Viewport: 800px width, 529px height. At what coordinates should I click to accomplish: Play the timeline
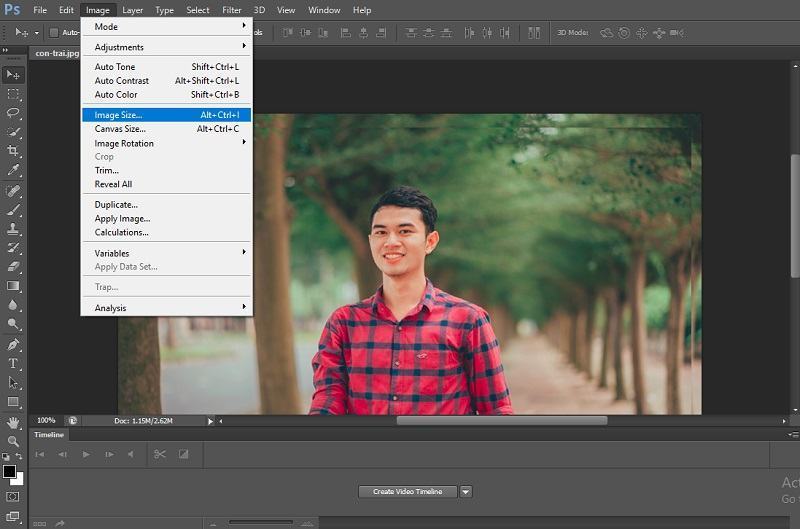click(x=86, y=454)
